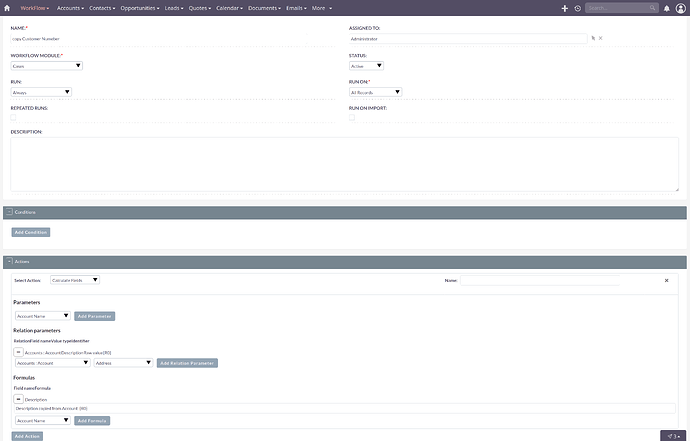Open the Opportunities menu

point(140,8)
